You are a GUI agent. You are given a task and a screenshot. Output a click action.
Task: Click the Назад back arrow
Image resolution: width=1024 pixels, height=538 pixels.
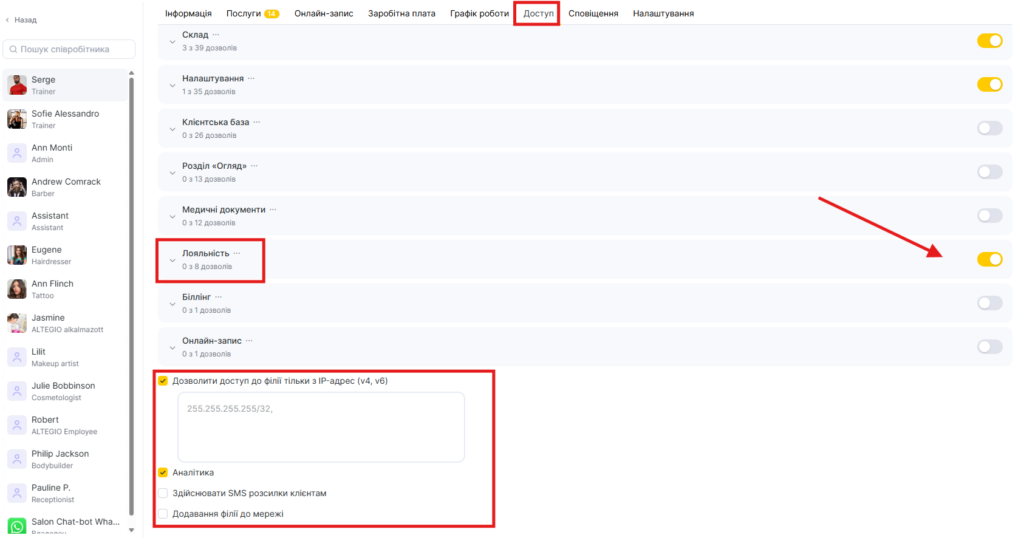[9, 19]
